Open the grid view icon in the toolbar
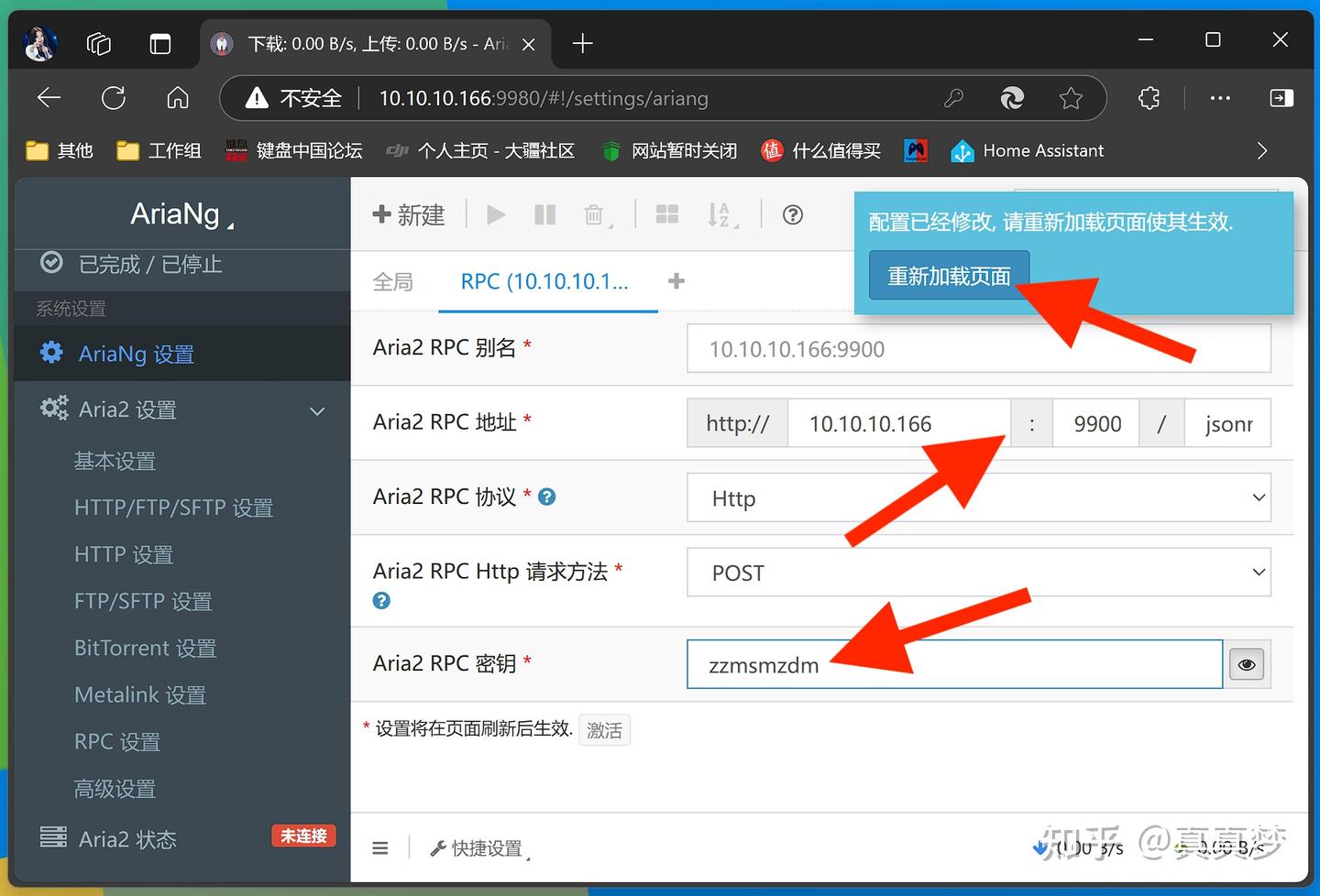1320x896 pixels. point(666,214)
